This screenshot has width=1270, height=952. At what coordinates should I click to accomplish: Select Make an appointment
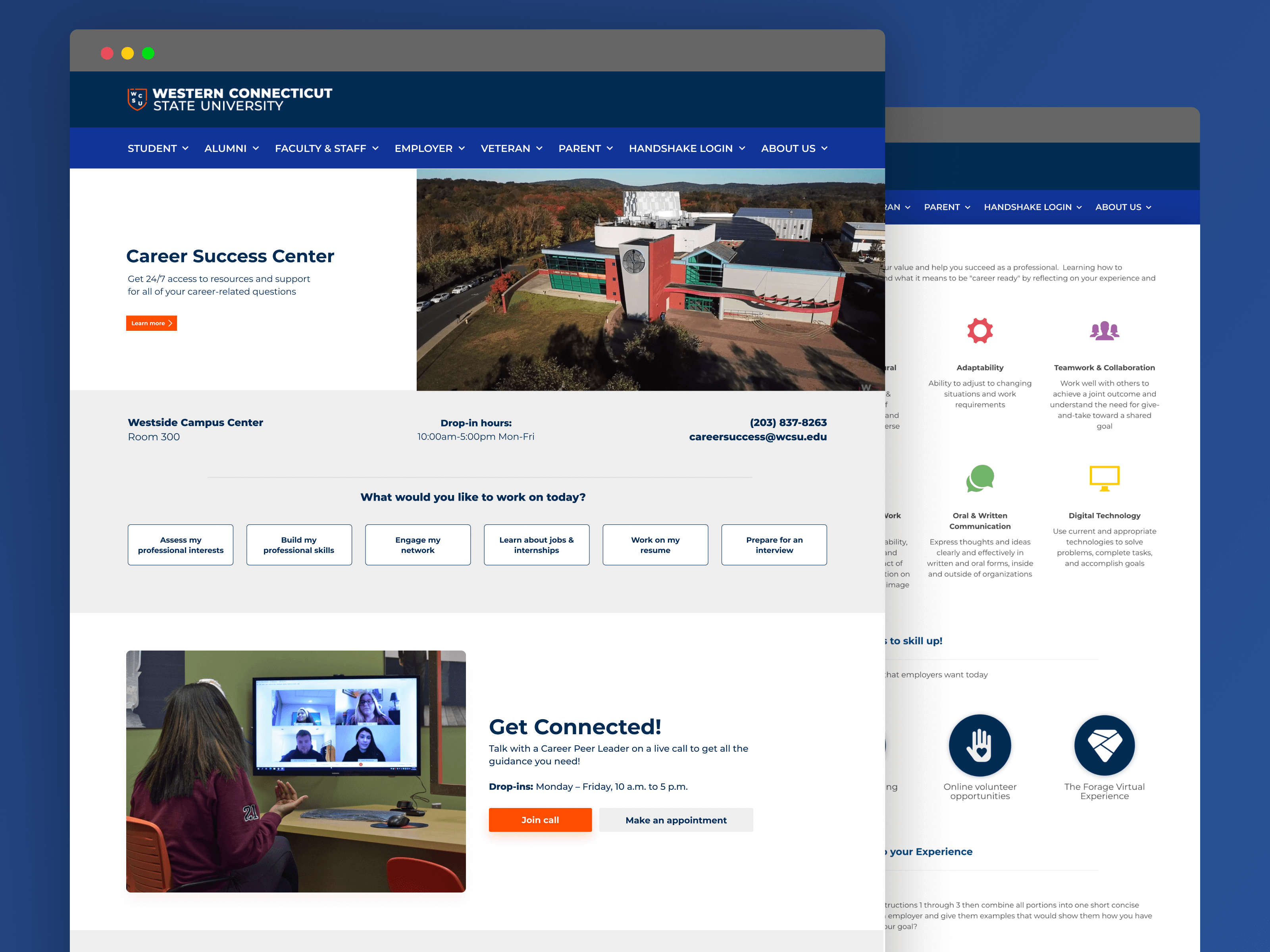[676, 820]
